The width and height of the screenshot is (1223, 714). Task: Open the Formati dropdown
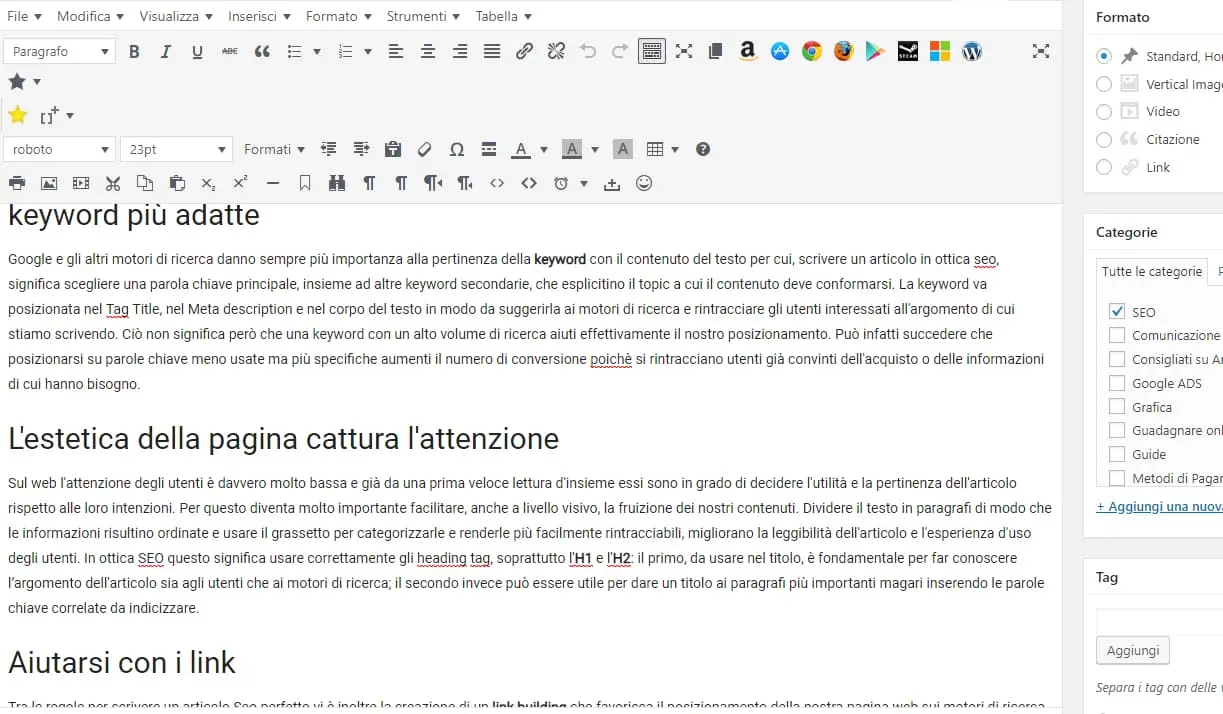pyautogui.click(x=274, y=149)
